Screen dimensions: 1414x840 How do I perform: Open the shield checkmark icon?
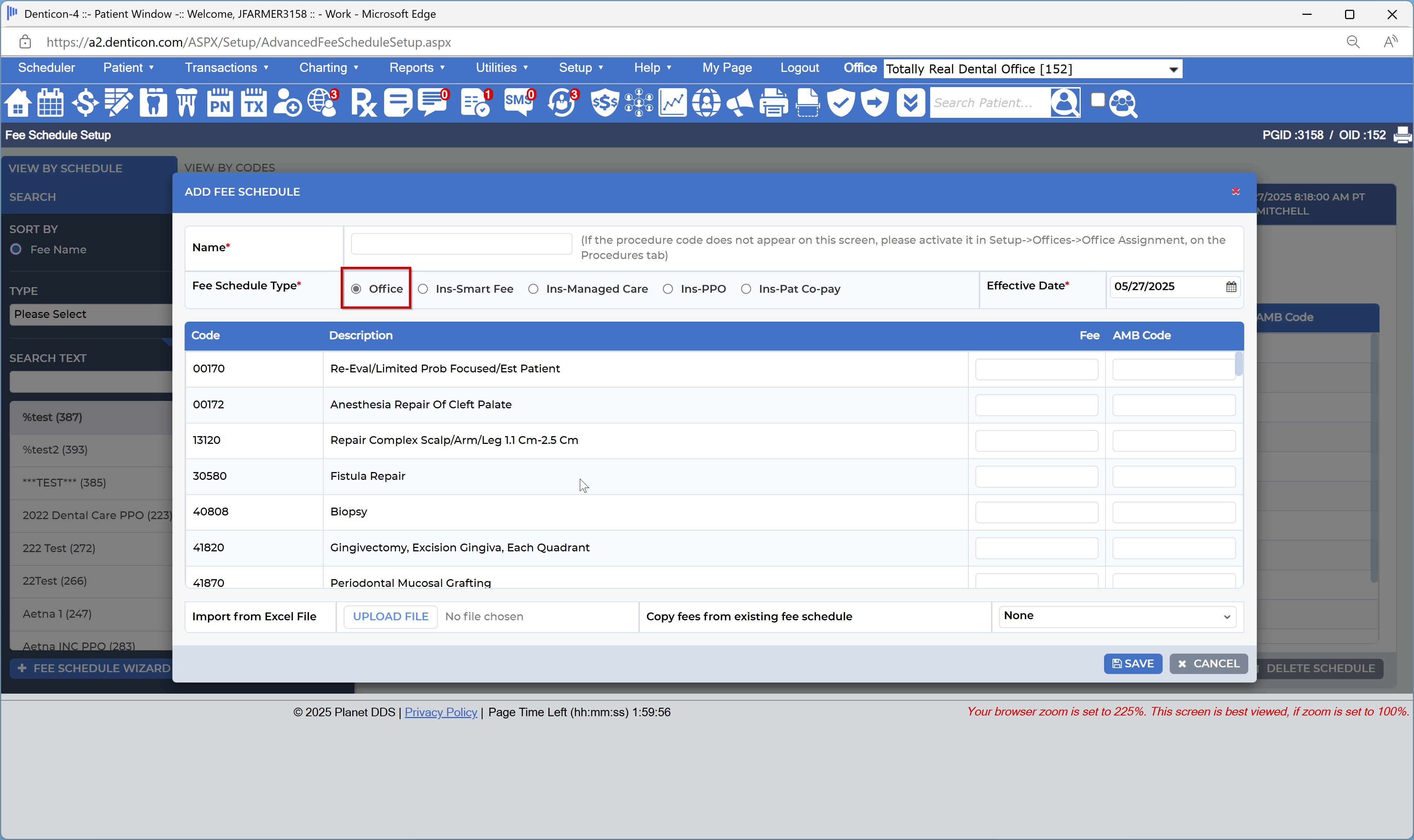tap(842, 103)
